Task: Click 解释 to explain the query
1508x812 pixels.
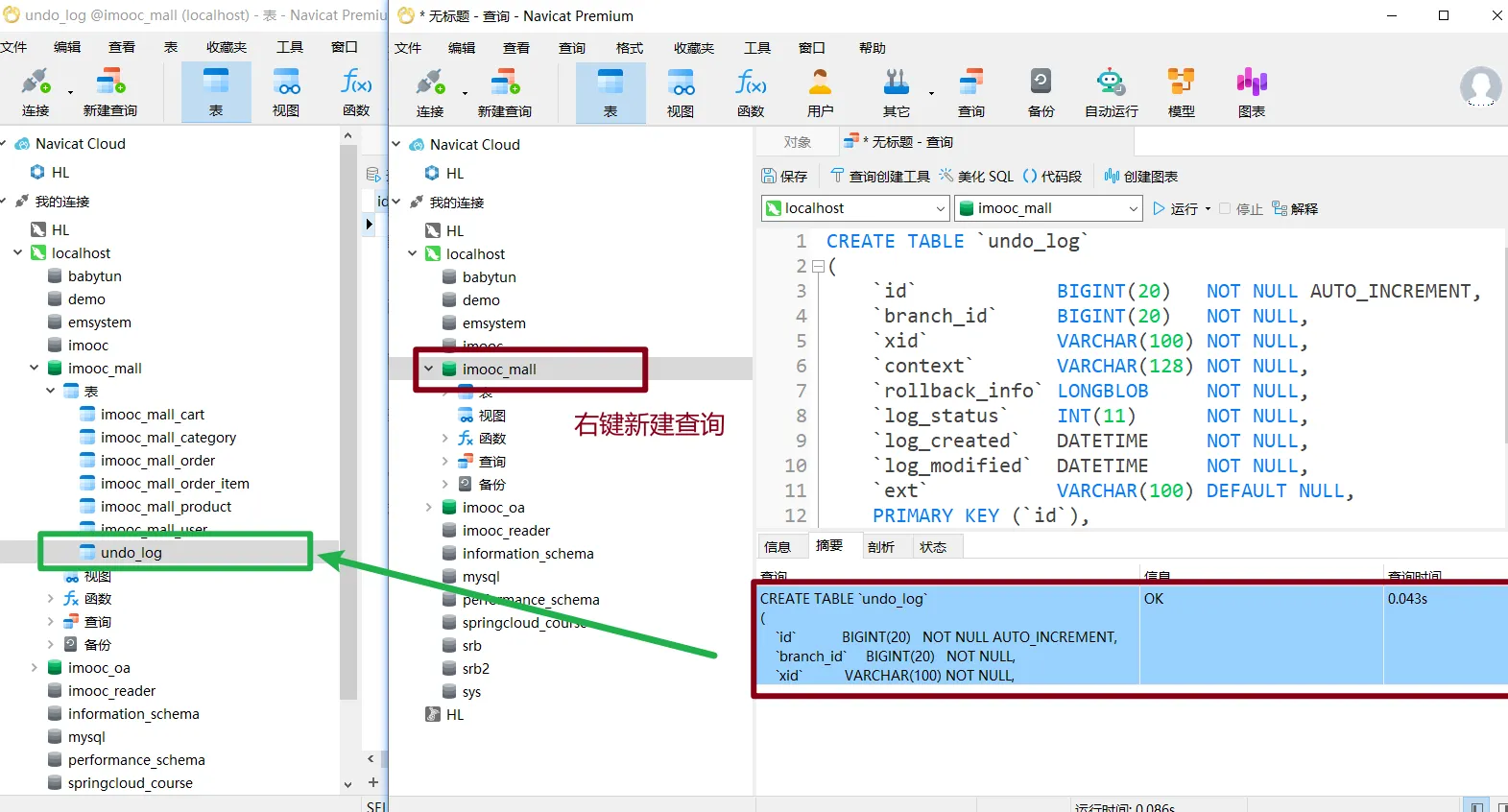Action: [x=1295, y=209]
